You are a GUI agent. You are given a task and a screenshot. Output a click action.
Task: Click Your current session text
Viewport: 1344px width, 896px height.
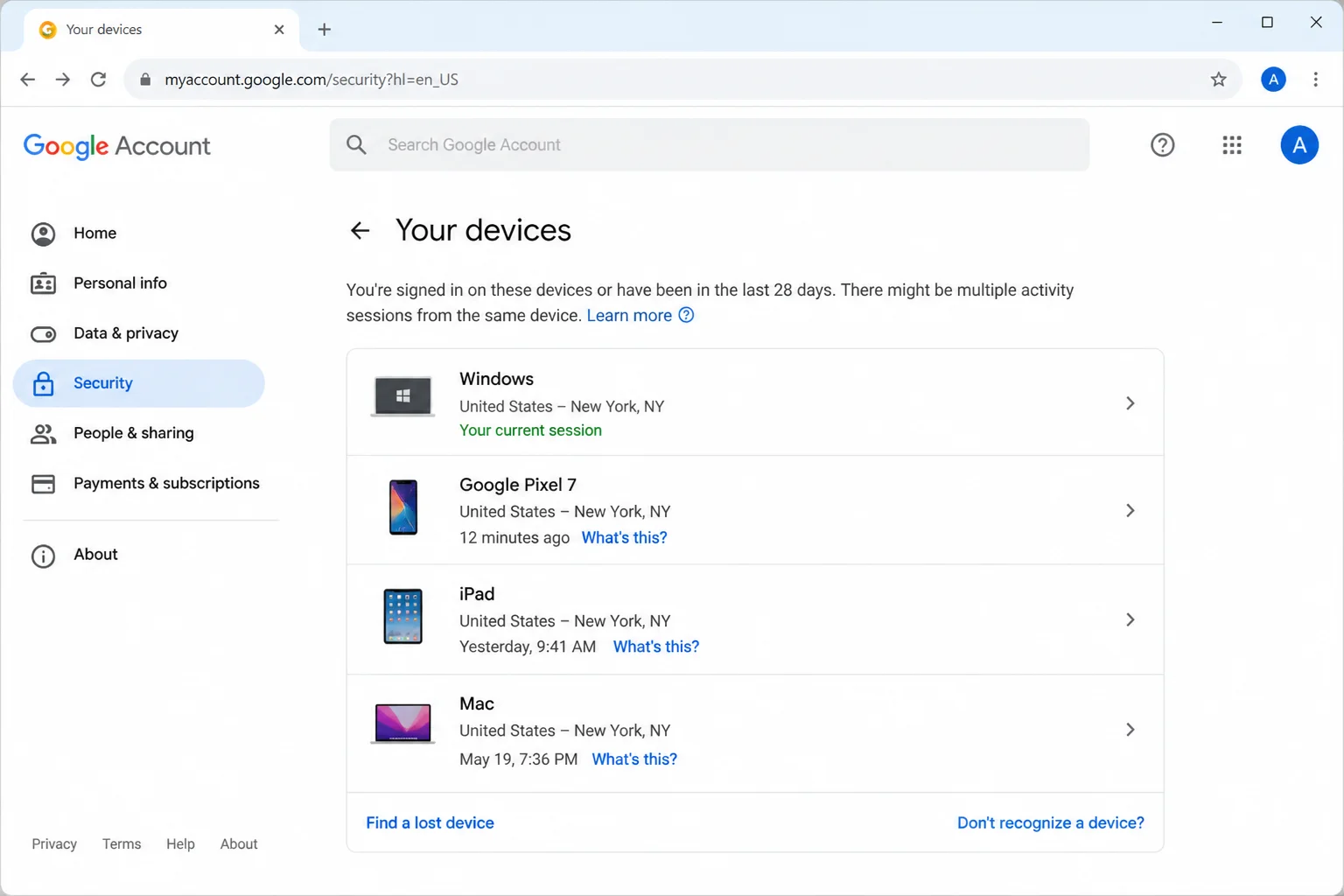tap(530, 430)
